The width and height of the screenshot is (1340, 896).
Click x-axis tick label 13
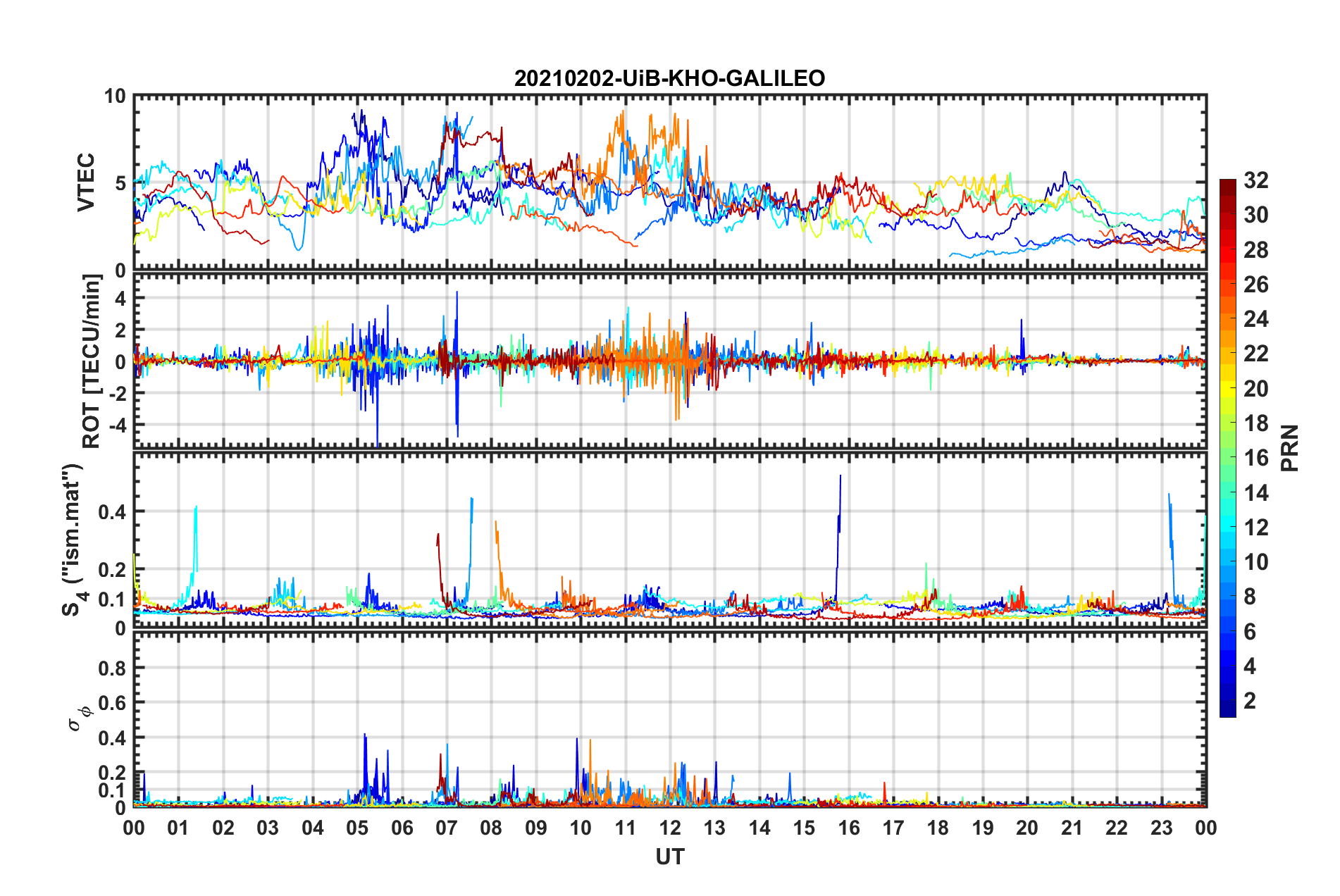(714, 828)
